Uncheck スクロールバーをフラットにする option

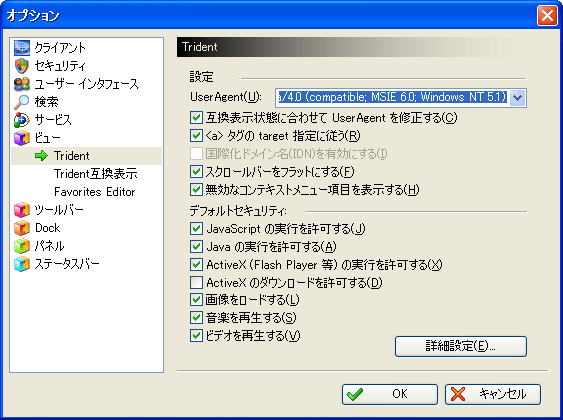tap(196, 171)
